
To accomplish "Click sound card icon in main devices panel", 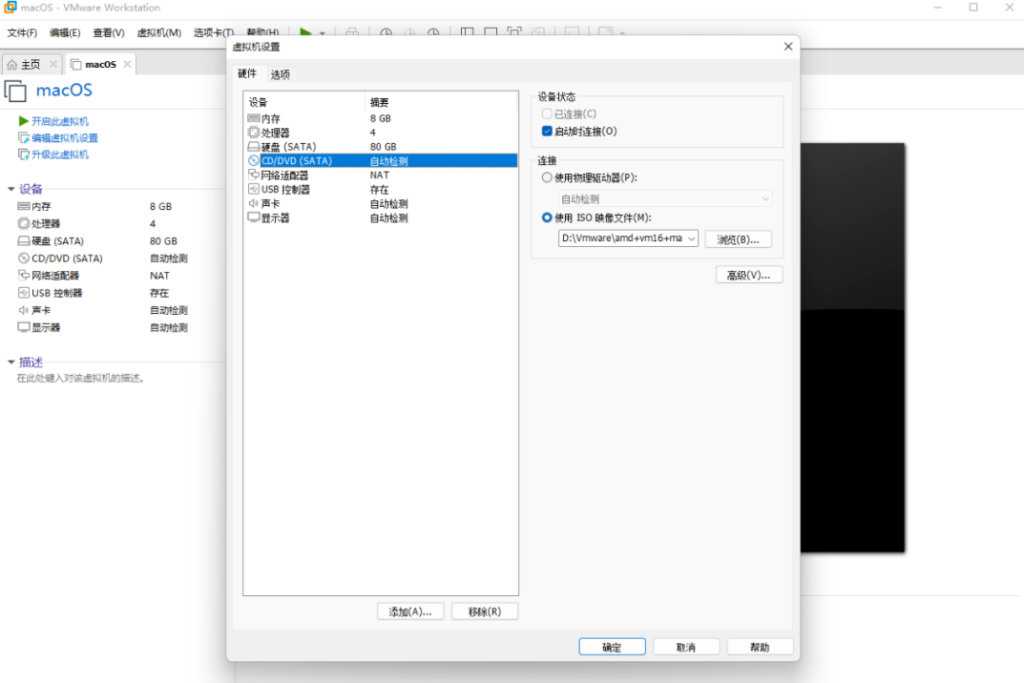I will pos(24,310).
